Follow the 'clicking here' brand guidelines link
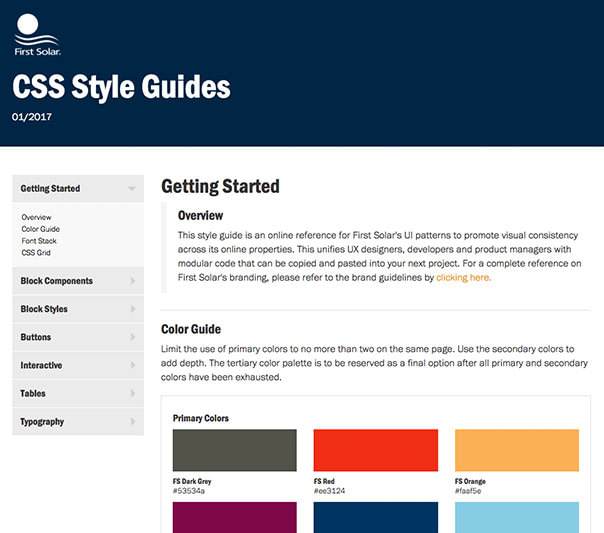The height and width of the screenshot is (533, 604). 463,277
